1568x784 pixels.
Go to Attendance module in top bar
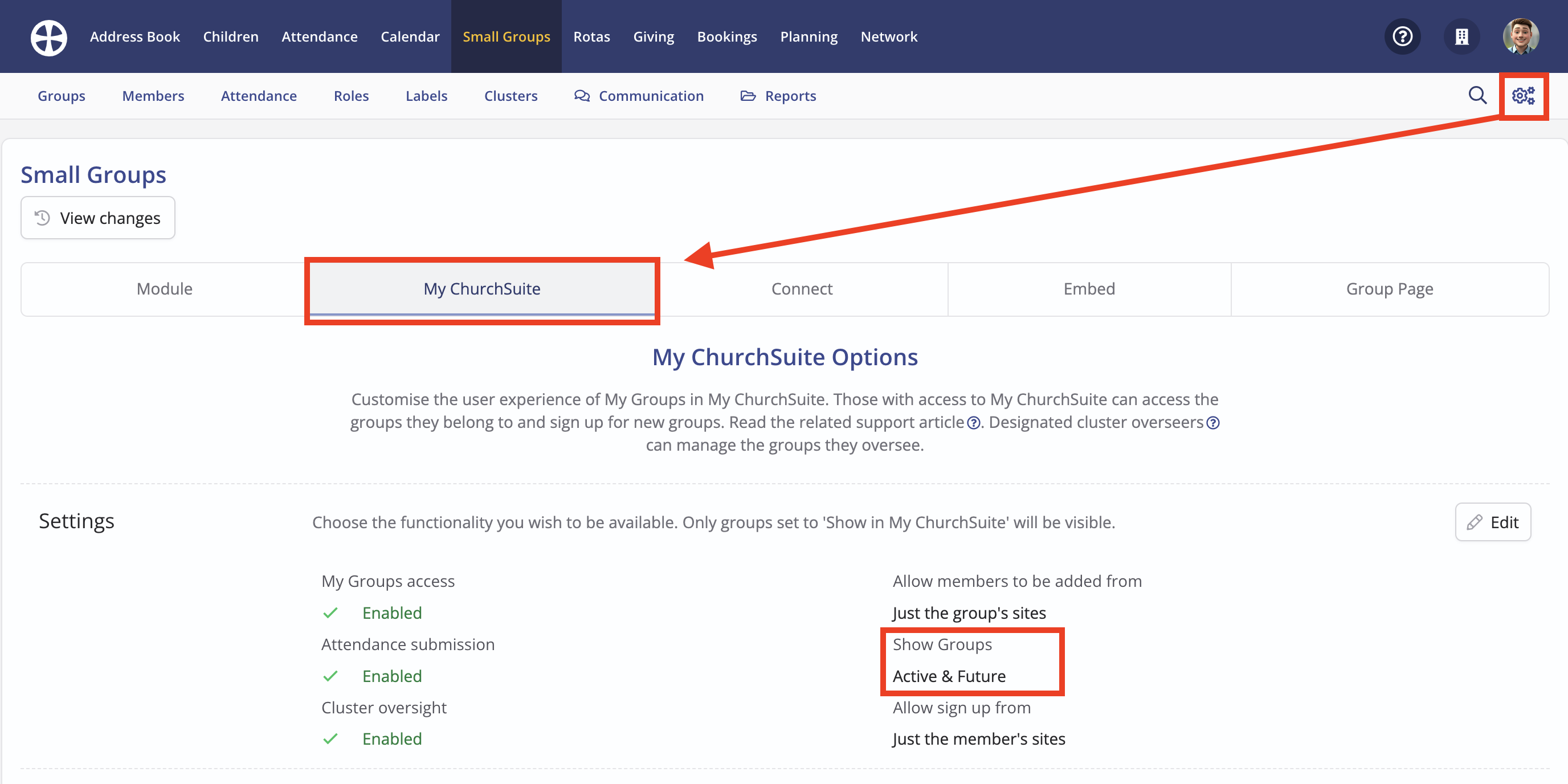tap(320, 36)
